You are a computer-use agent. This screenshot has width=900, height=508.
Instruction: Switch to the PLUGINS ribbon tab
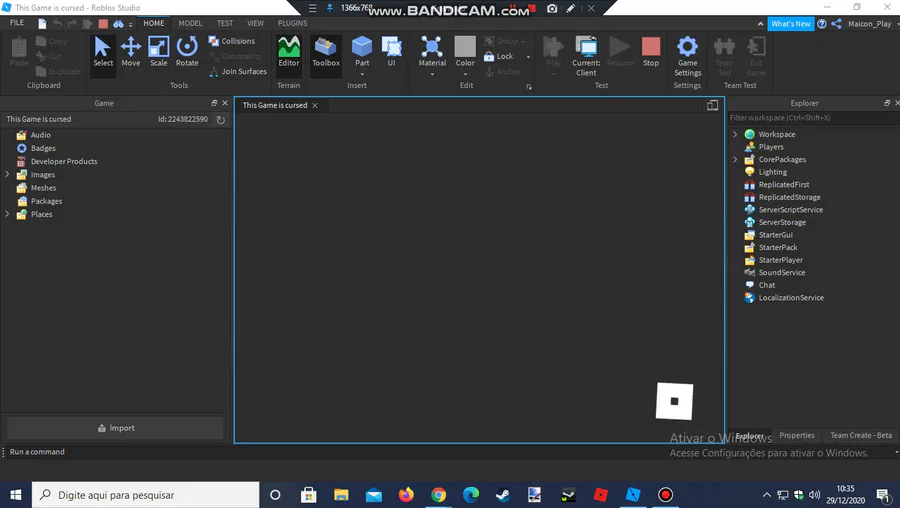pyautogui.click(x=292, y=23)
